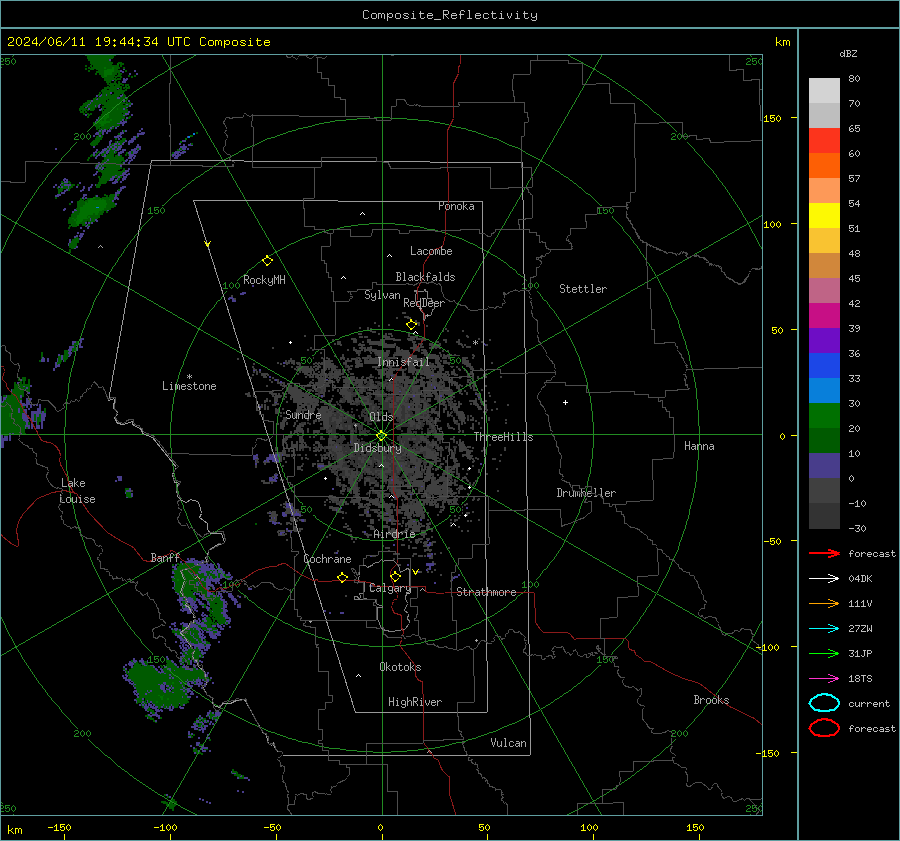Choose the green 31JP arrow legend icon
900x841 pixels.
(x=824, y=653)
